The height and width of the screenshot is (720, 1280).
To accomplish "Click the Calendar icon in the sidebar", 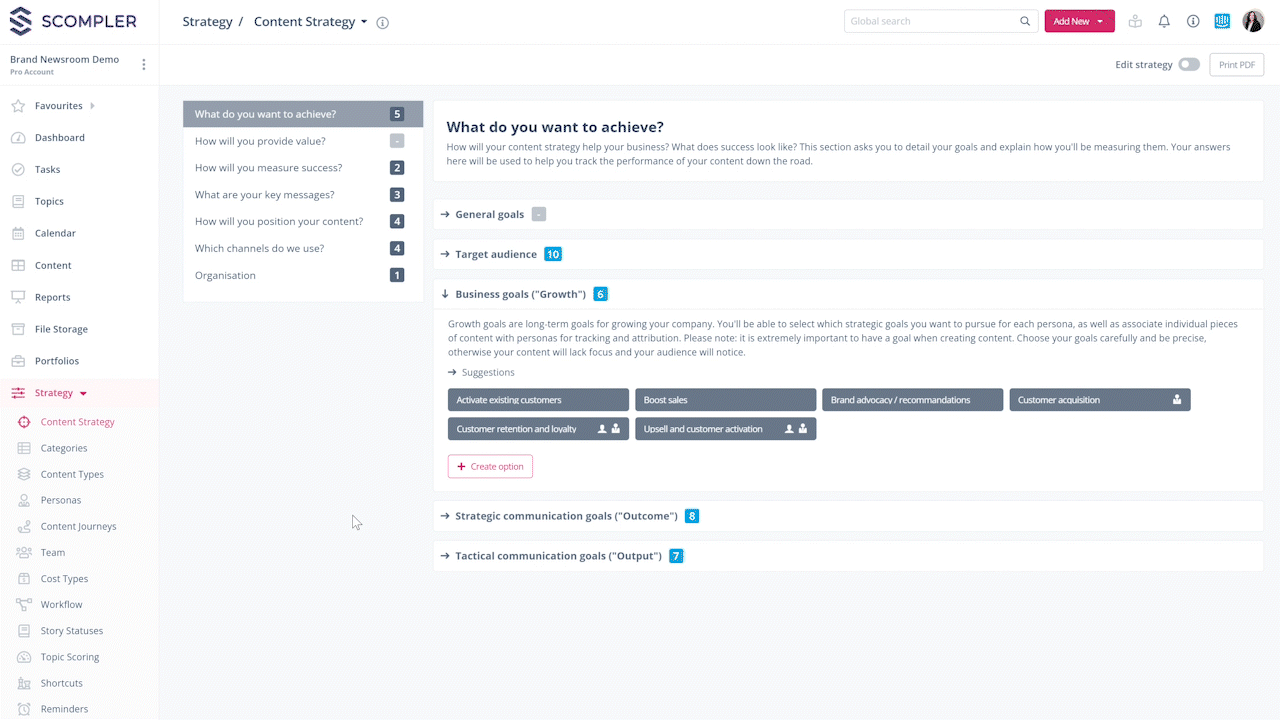I will 18,233.
